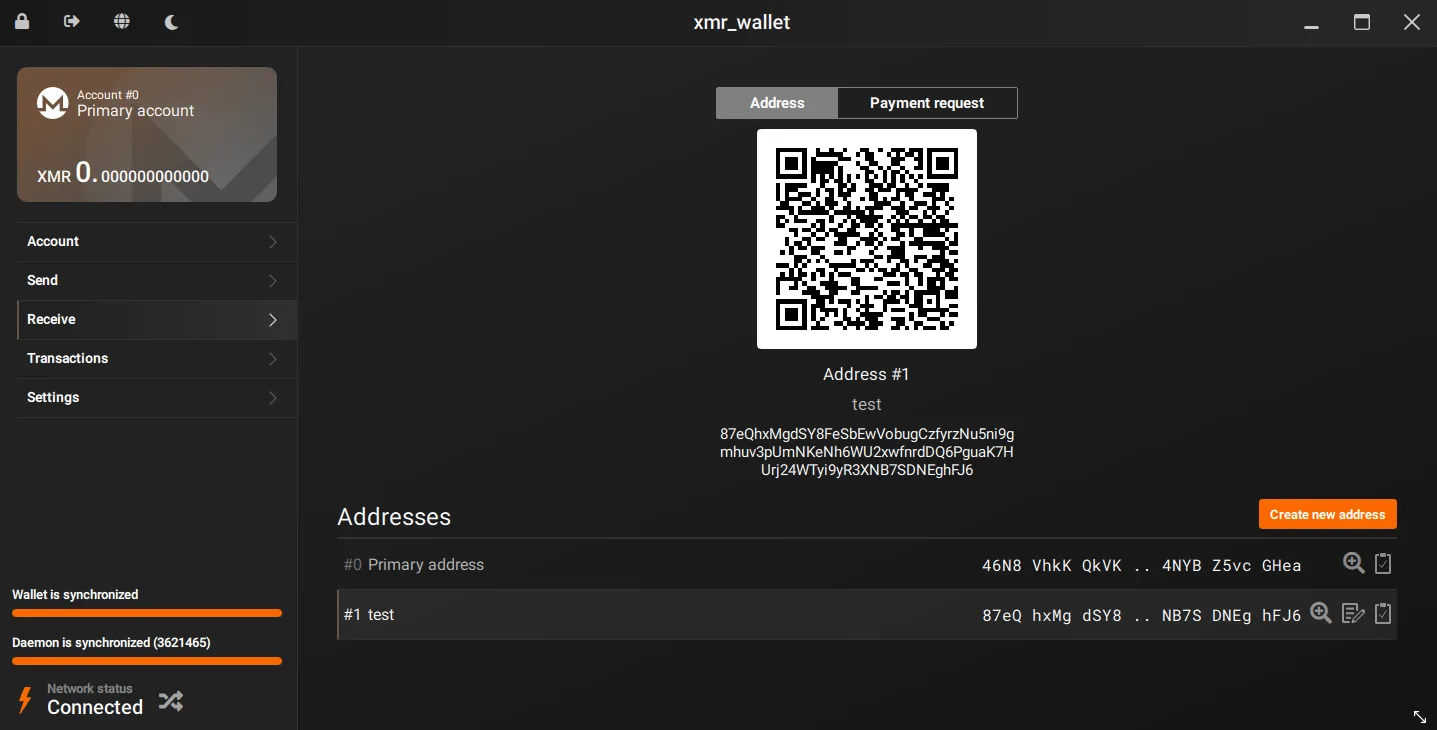Click the full address text starting with 87eQhx
Viewport: 1437px width, 730px height.
(x=867, y=452)
